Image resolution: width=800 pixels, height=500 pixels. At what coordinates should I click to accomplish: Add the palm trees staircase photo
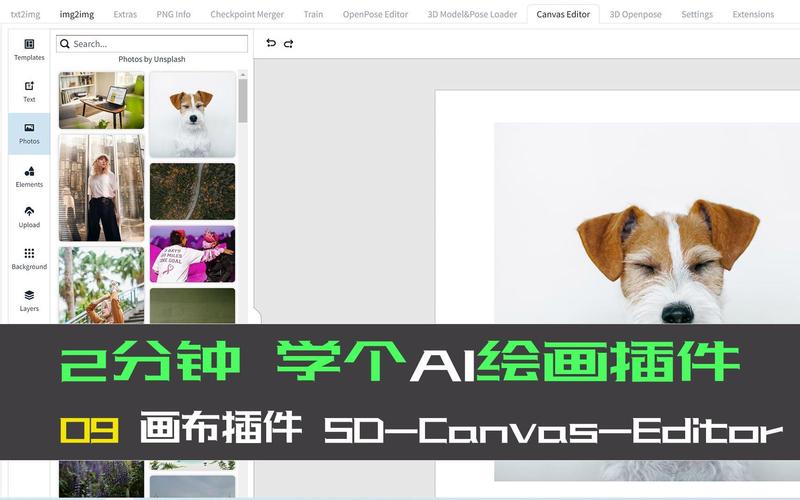click(102, 285)
